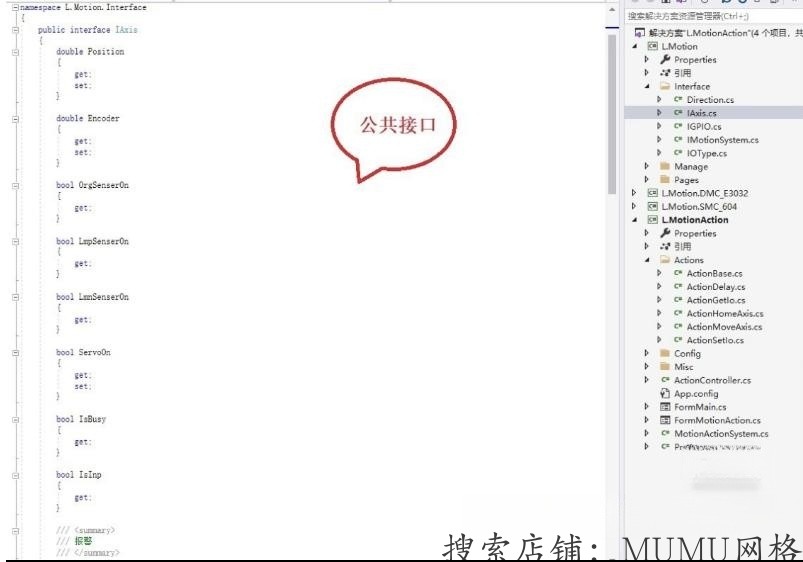This screenshot has height=562, width=803.
Task: Click the form icon of FormMotionAction.cs
Action: click(x=665, y=420)
